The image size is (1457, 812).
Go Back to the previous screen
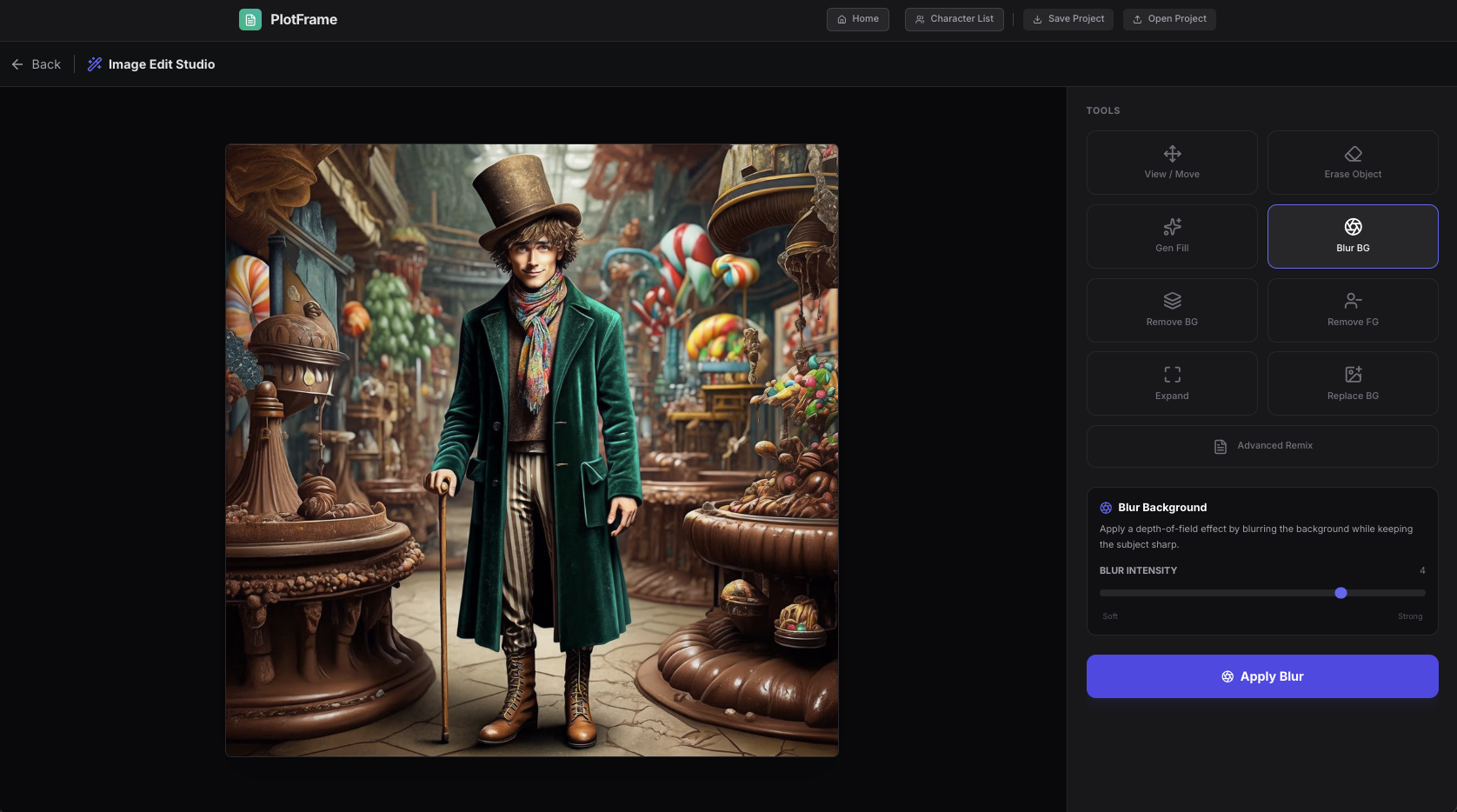37,64
